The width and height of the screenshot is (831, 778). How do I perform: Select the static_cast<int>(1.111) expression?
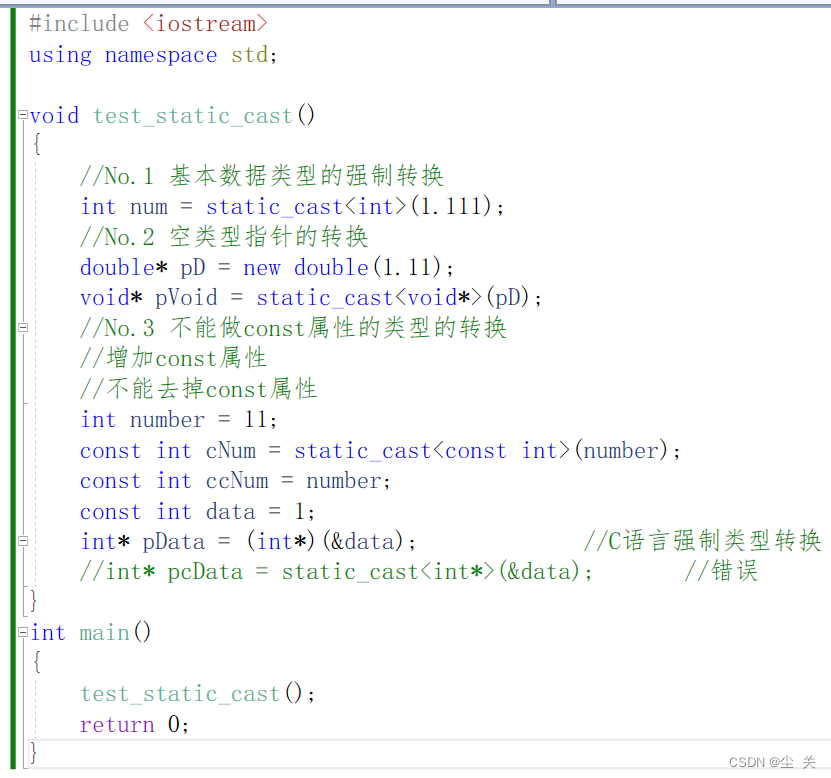coord(350,206)
